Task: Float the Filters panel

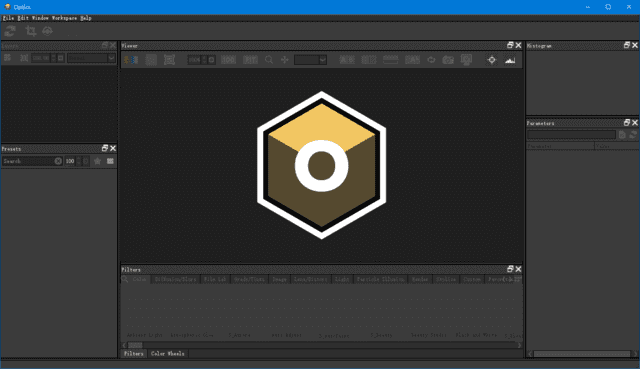Action: point(510,269)
